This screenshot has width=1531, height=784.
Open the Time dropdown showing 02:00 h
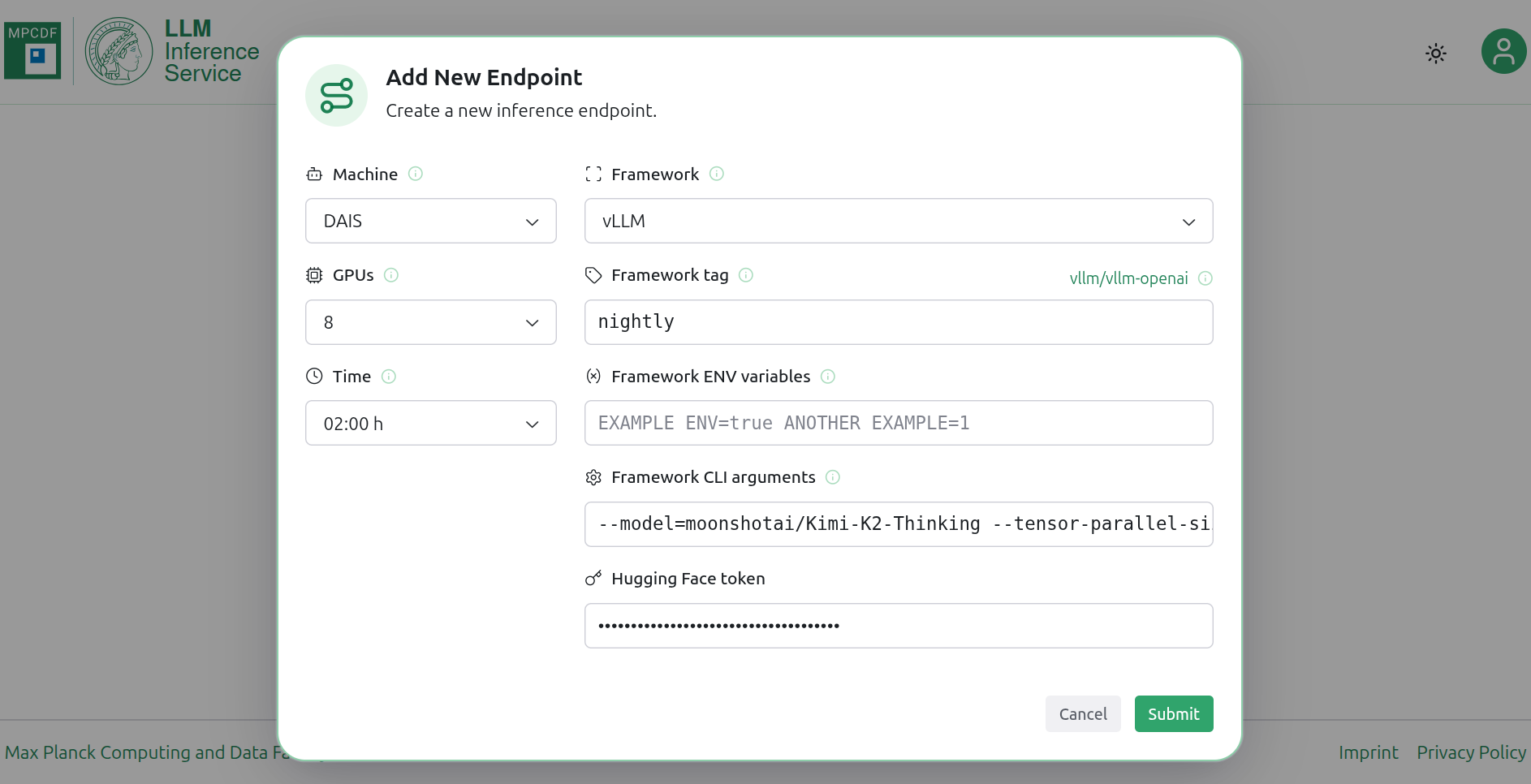pyautogui.click(x=430, y=423)
